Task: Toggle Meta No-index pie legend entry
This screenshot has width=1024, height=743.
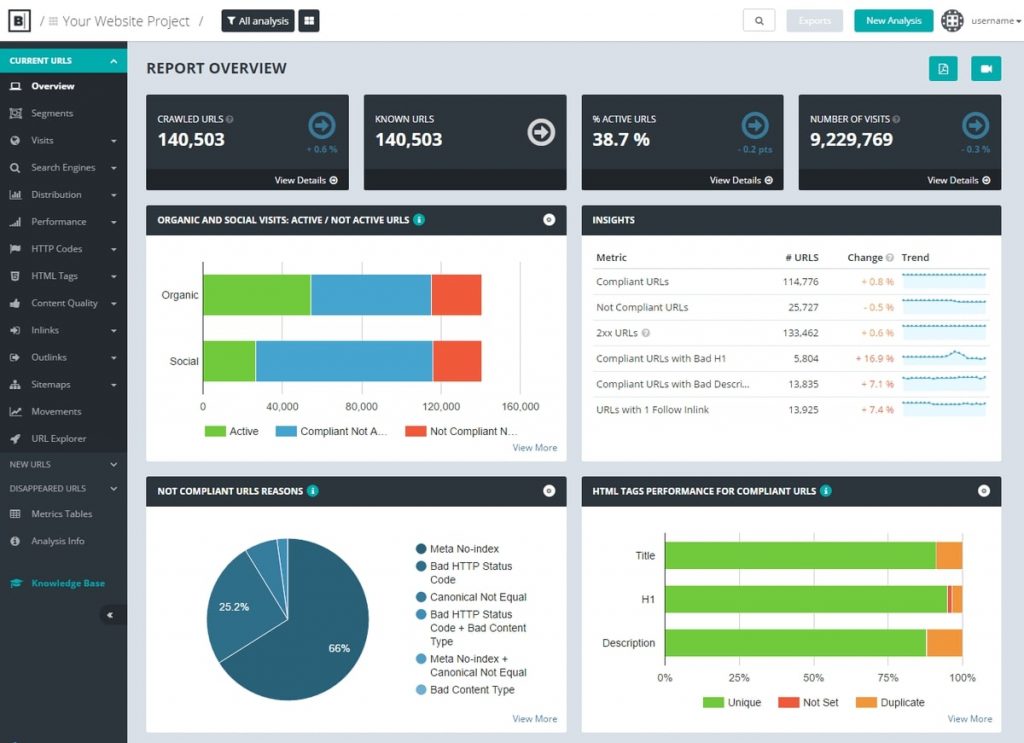Action: [458, 549]
